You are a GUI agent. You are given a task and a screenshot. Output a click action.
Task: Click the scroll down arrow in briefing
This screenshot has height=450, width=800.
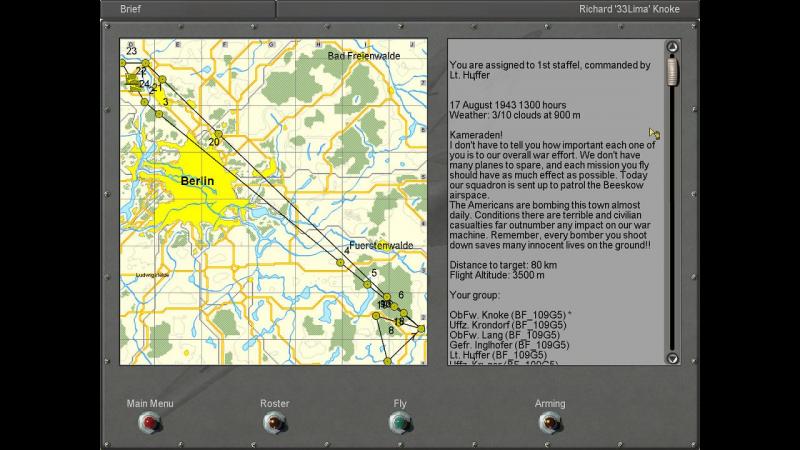672,358
